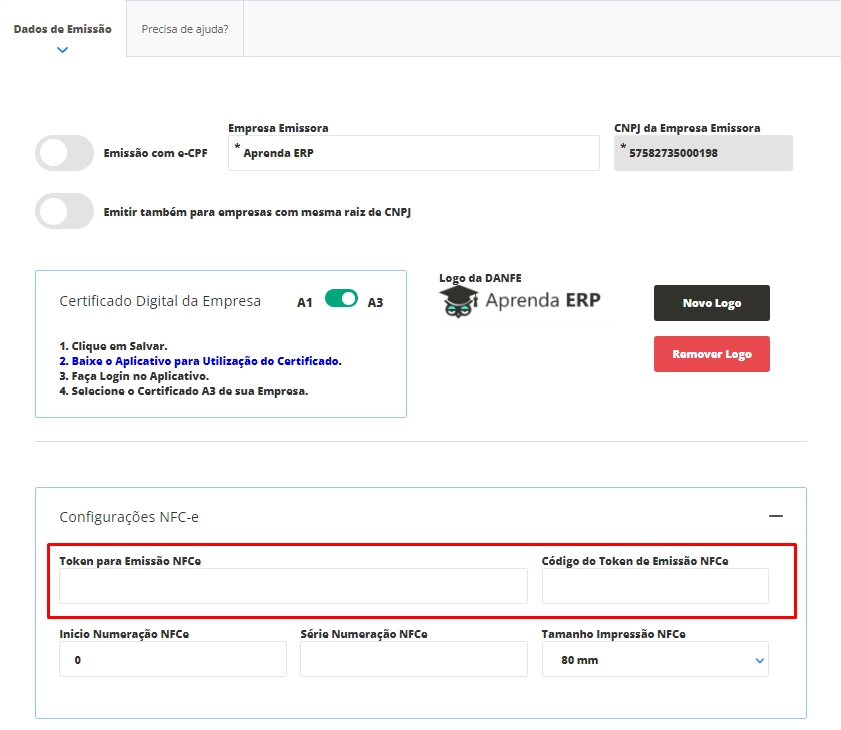Click the CNPJ da Empresa Emissora field
The width and height of the screenshot is (841, 730).
point(703,153)
